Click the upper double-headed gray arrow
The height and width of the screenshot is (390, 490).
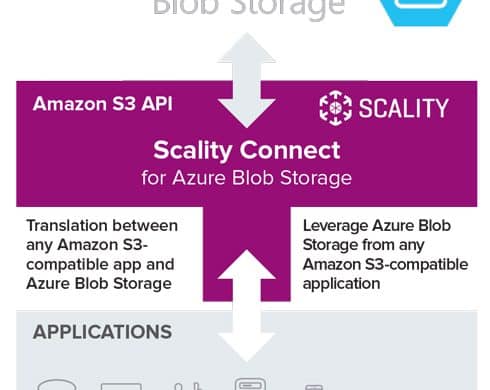point(246,80)
